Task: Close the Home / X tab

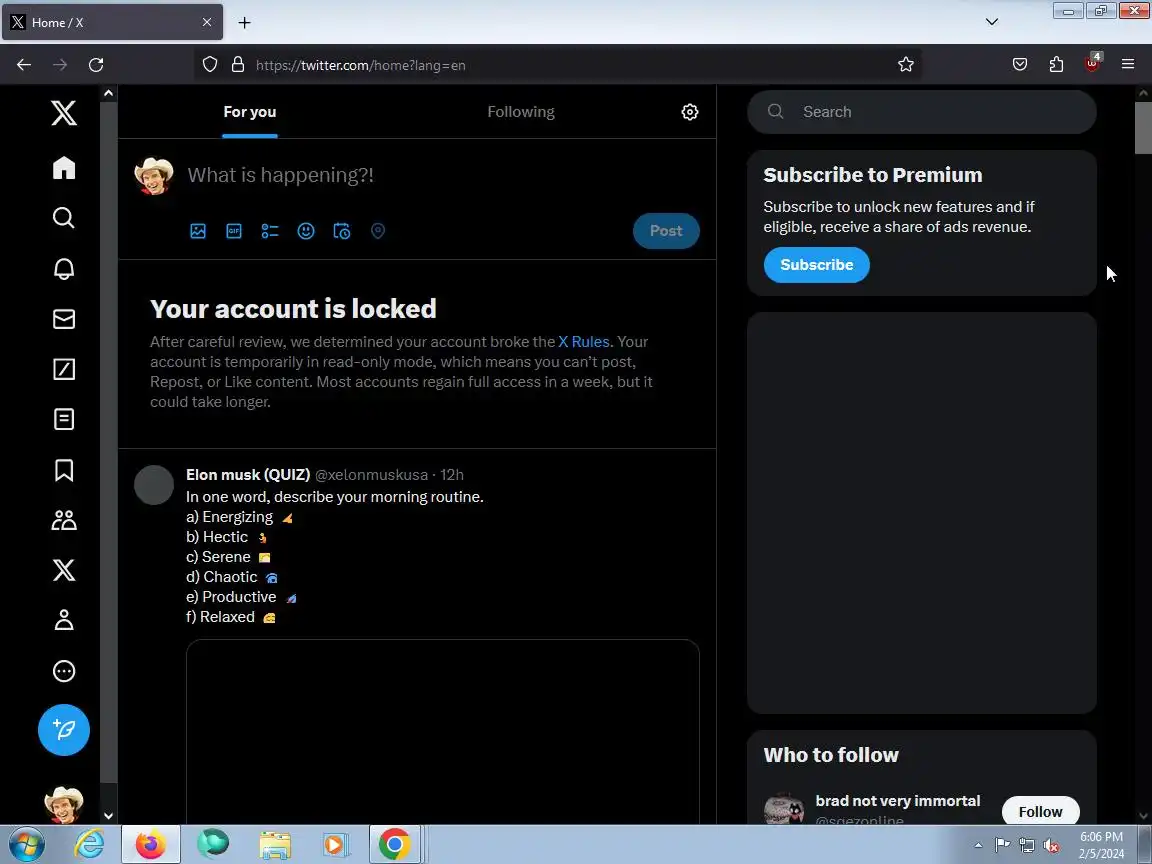Action: (x=207, y=23)
